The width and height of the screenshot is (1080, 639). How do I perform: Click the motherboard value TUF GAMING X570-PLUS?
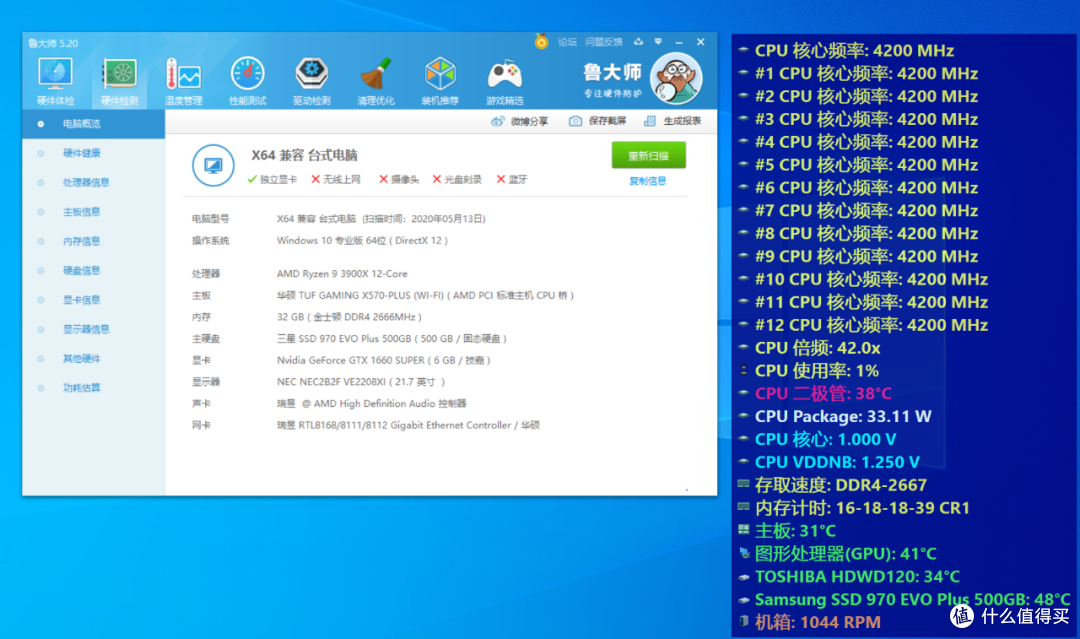pyautogui.click(x=425, y=295)
